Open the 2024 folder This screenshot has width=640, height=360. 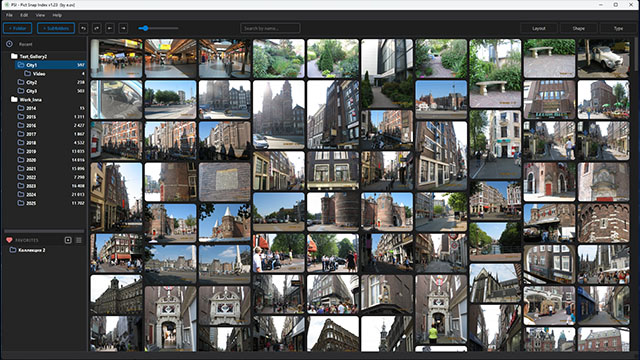pos(51,194)
